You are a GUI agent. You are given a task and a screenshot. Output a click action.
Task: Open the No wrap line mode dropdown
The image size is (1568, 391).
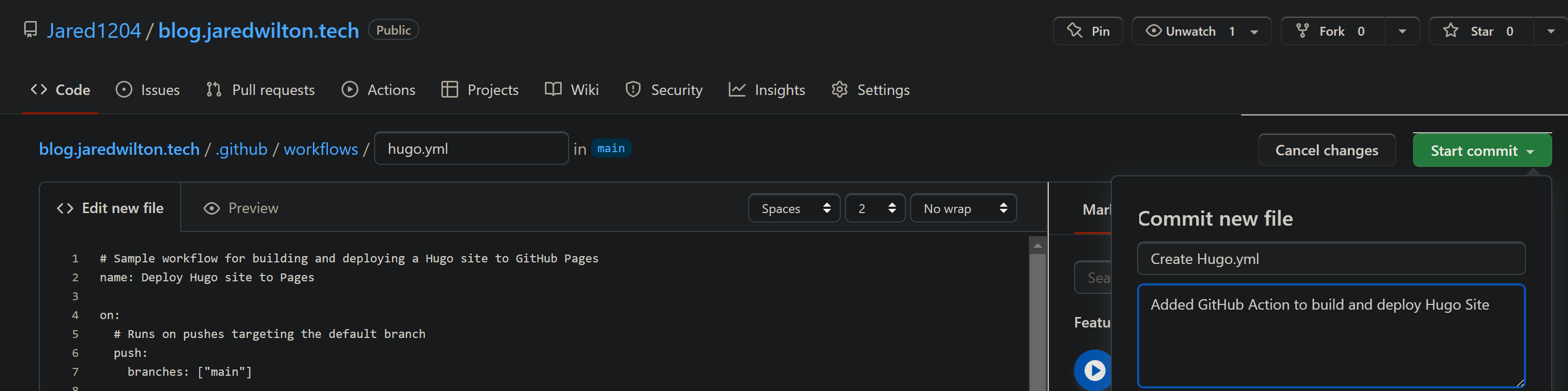click(963, 208)
